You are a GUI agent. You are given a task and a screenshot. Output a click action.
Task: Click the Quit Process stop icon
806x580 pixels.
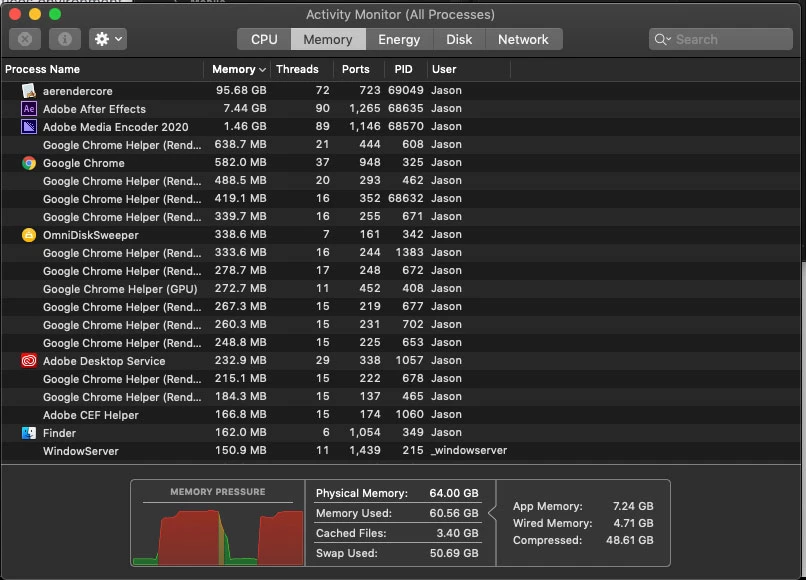25,39
